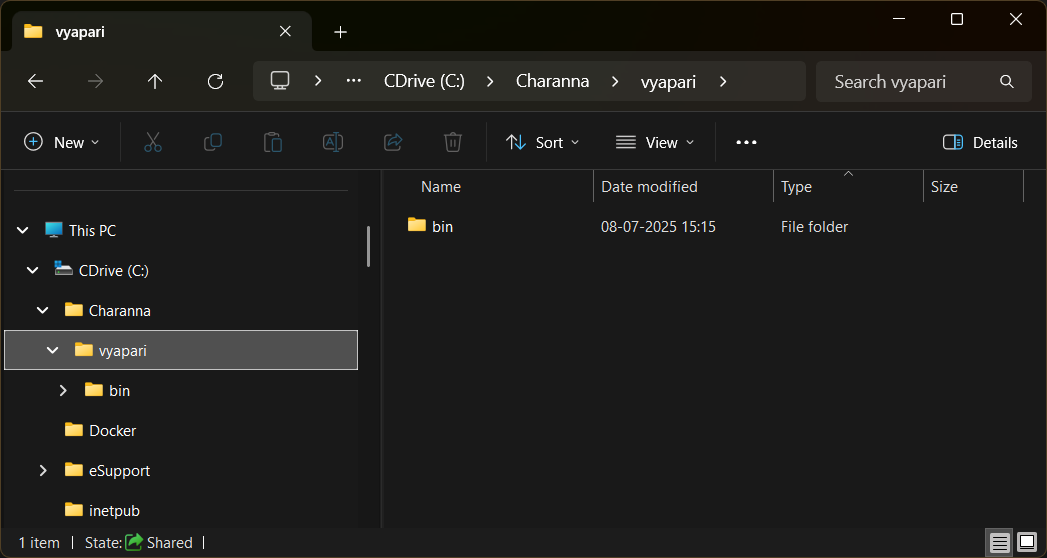The height and width of the screenshot is (558, 1047).
Task: Select Docker folder in the tree
Action: pos(112,431)
